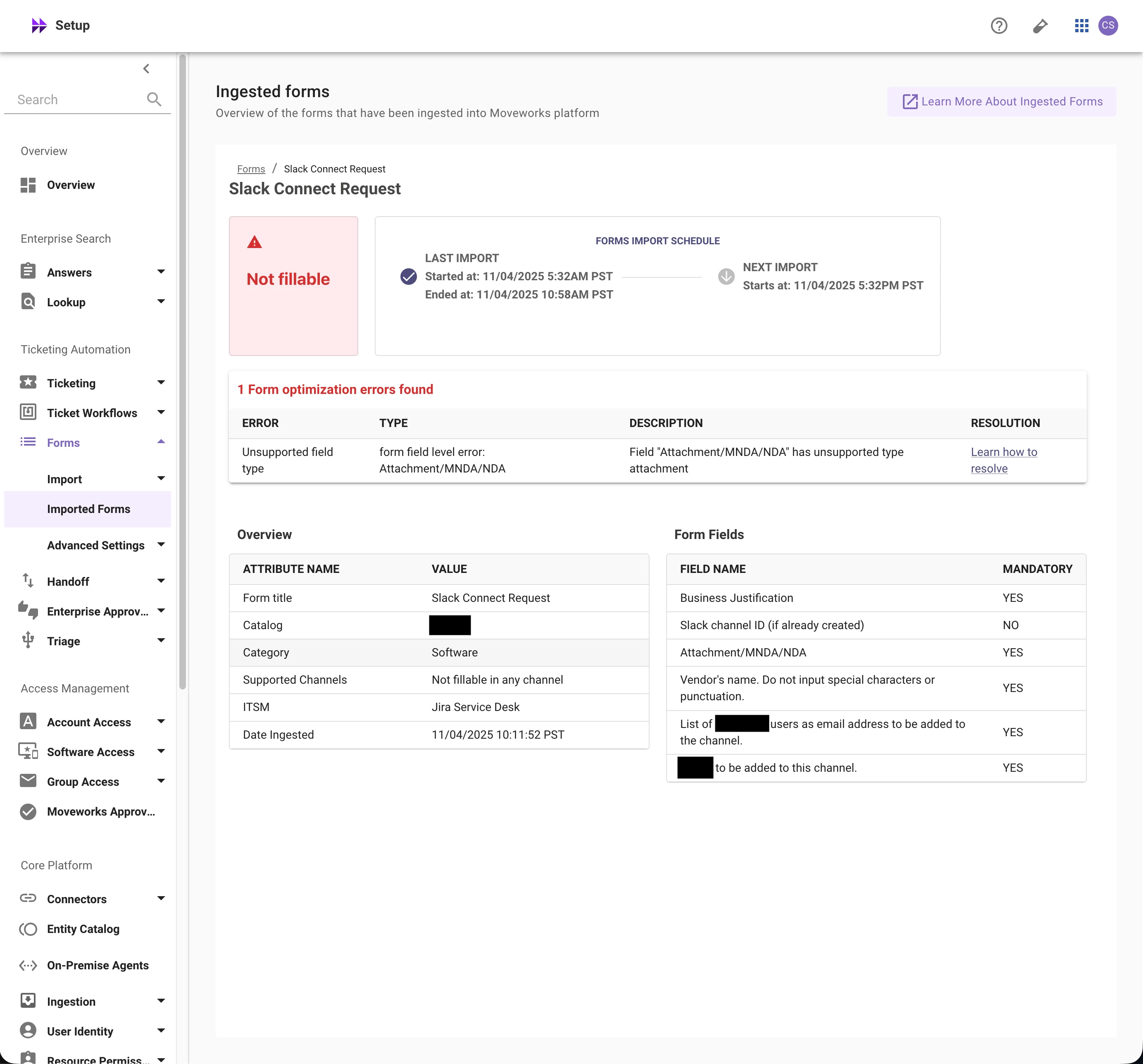Screen dimensions: 1143x1064
Task: Click into the sidebar Search field
Action: point(75,100)
